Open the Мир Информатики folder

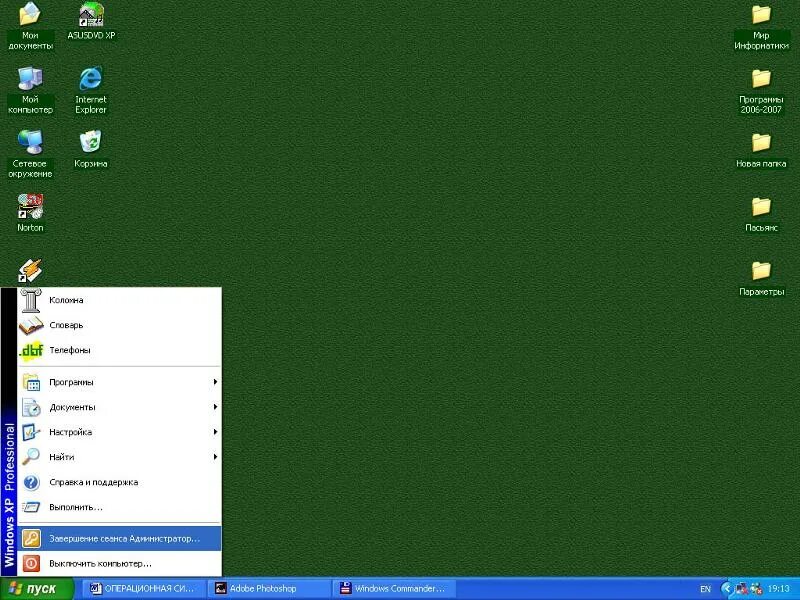[761, 27]
